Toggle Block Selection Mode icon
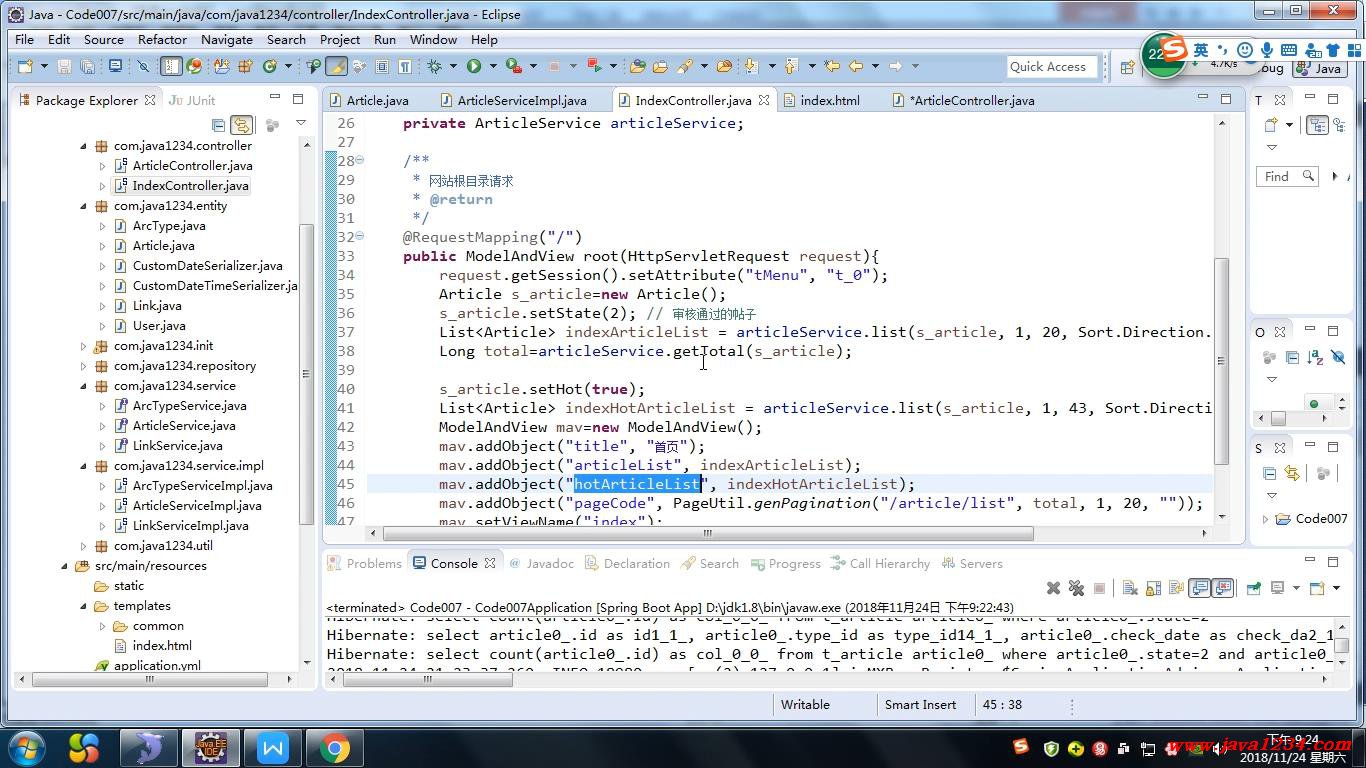1366x768 pixels. (x=382, y=66)
